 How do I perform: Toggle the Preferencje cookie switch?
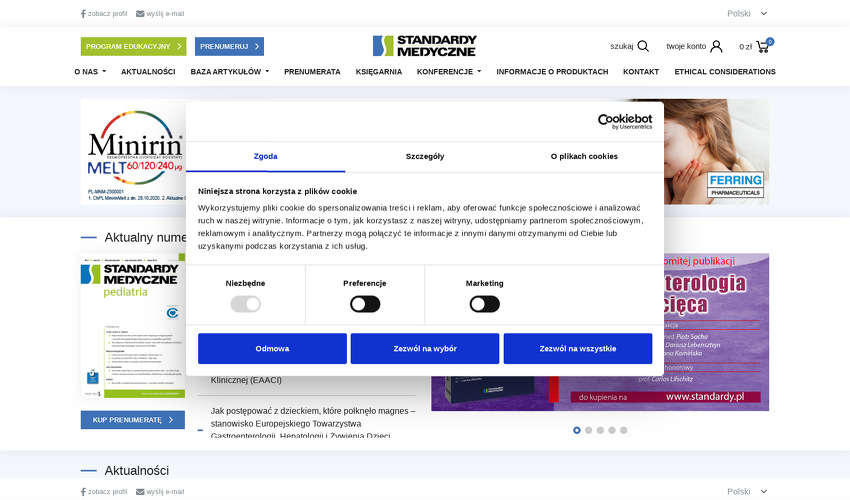point(365,304)
